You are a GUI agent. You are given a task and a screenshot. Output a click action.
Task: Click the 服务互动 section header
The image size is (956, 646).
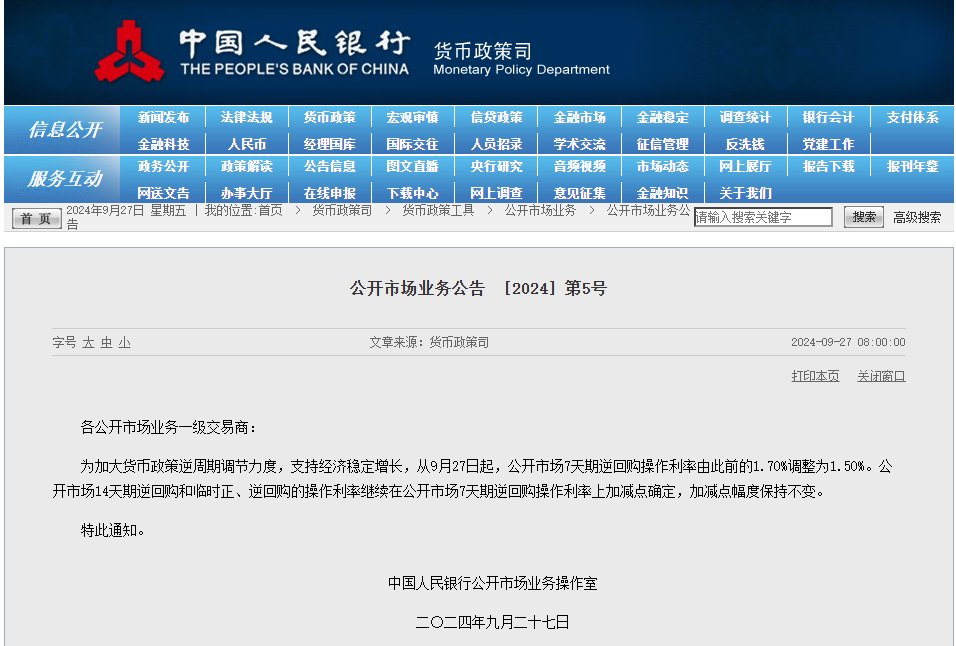point(65,179)
